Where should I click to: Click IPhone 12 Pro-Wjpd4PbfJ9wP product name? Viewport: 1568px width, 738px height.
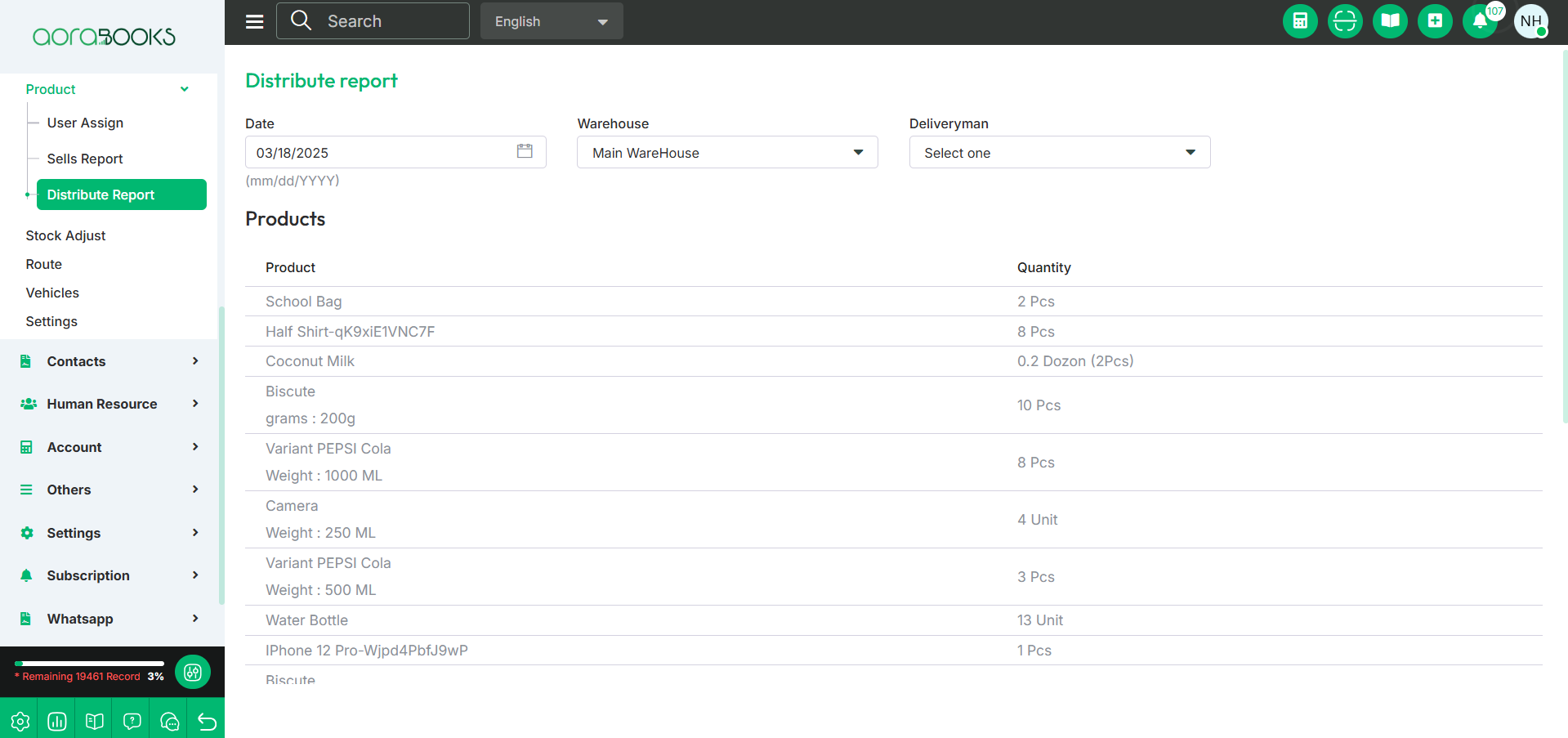(367, 651)
